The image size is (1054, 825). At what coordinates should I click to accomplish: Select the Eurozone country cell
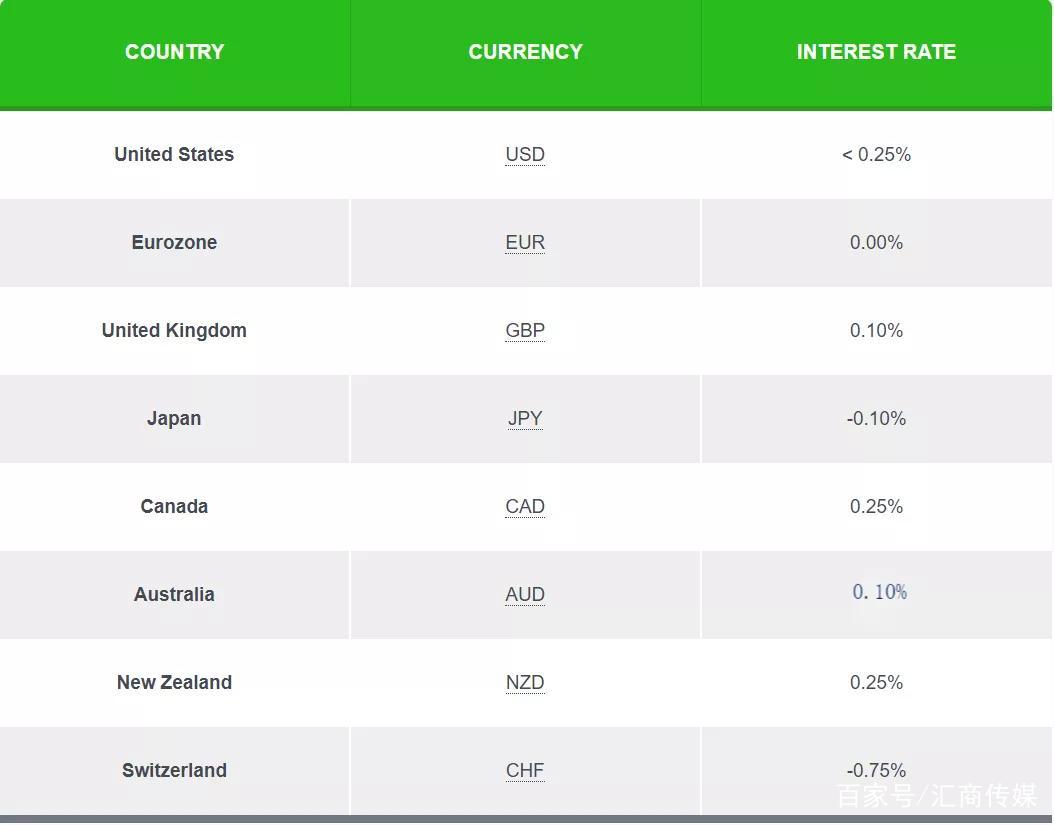click(x=174, y=243)
